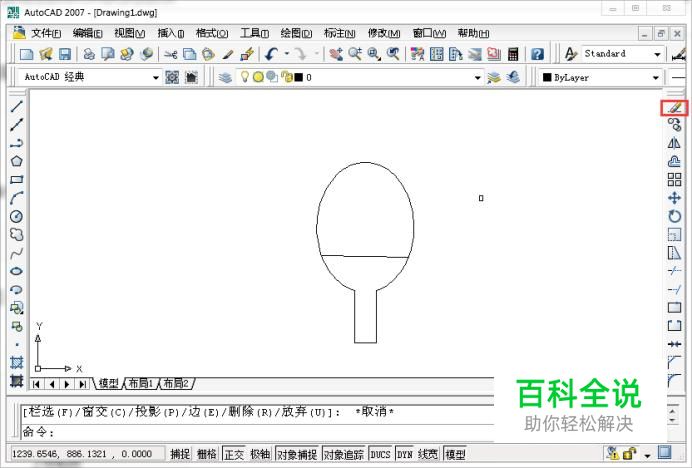
Task: Click the Match Properties brush icon
Action: coord(228,54)
